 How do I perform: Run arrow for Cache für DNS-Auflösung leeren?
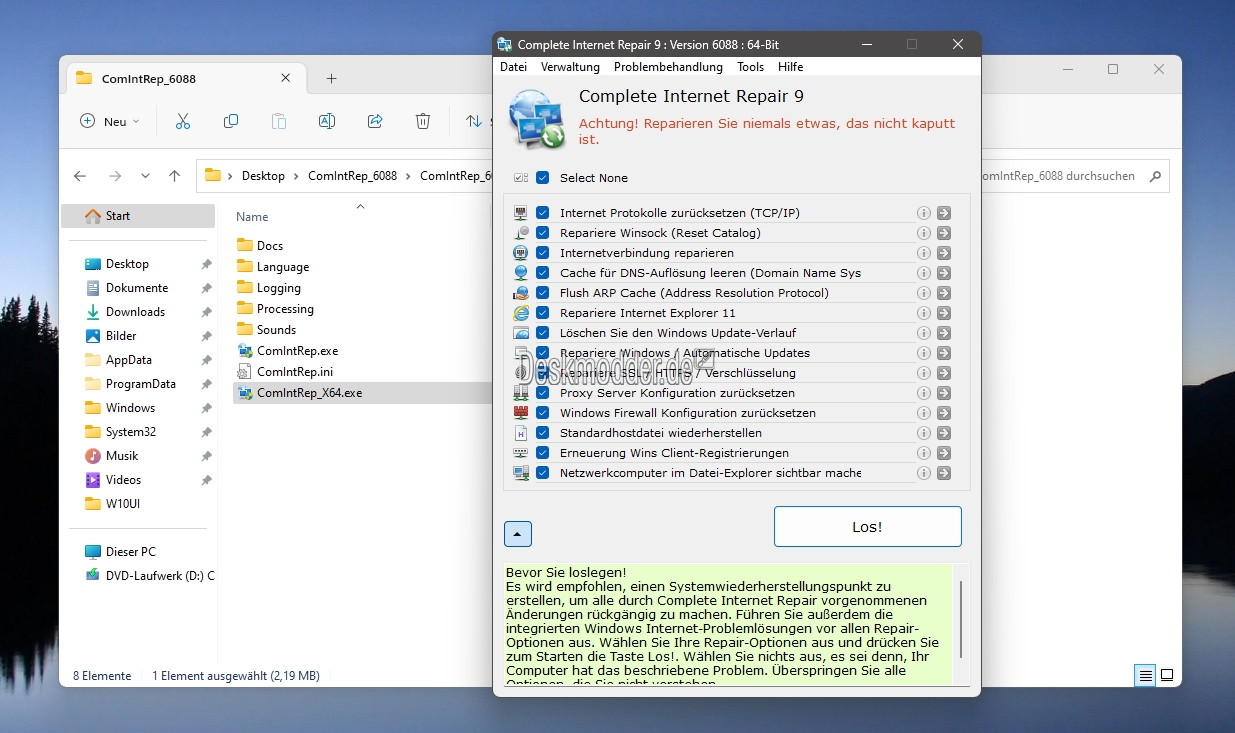coord(944,273)
